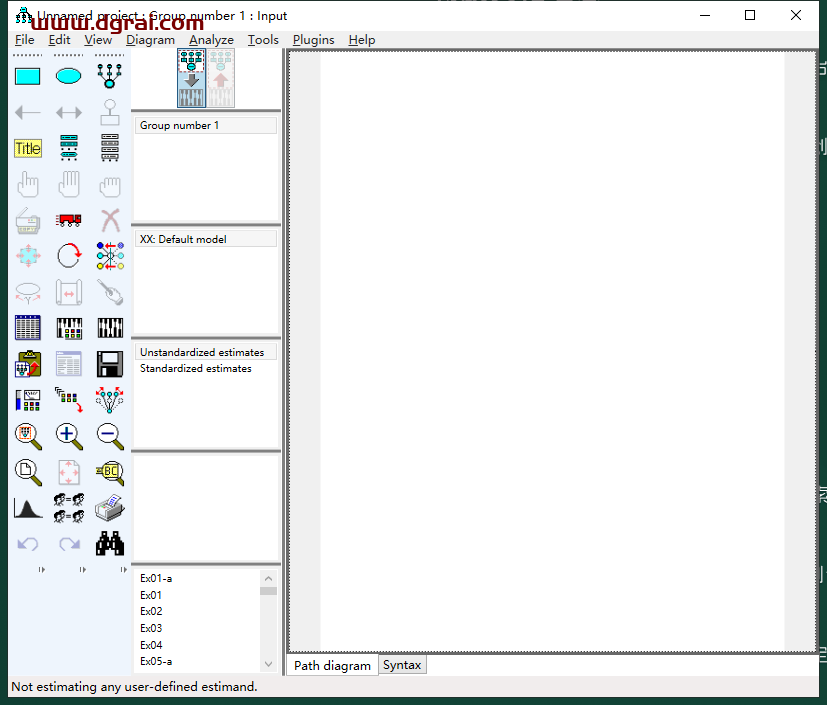Select the move objects truck tool

(69, 220)
